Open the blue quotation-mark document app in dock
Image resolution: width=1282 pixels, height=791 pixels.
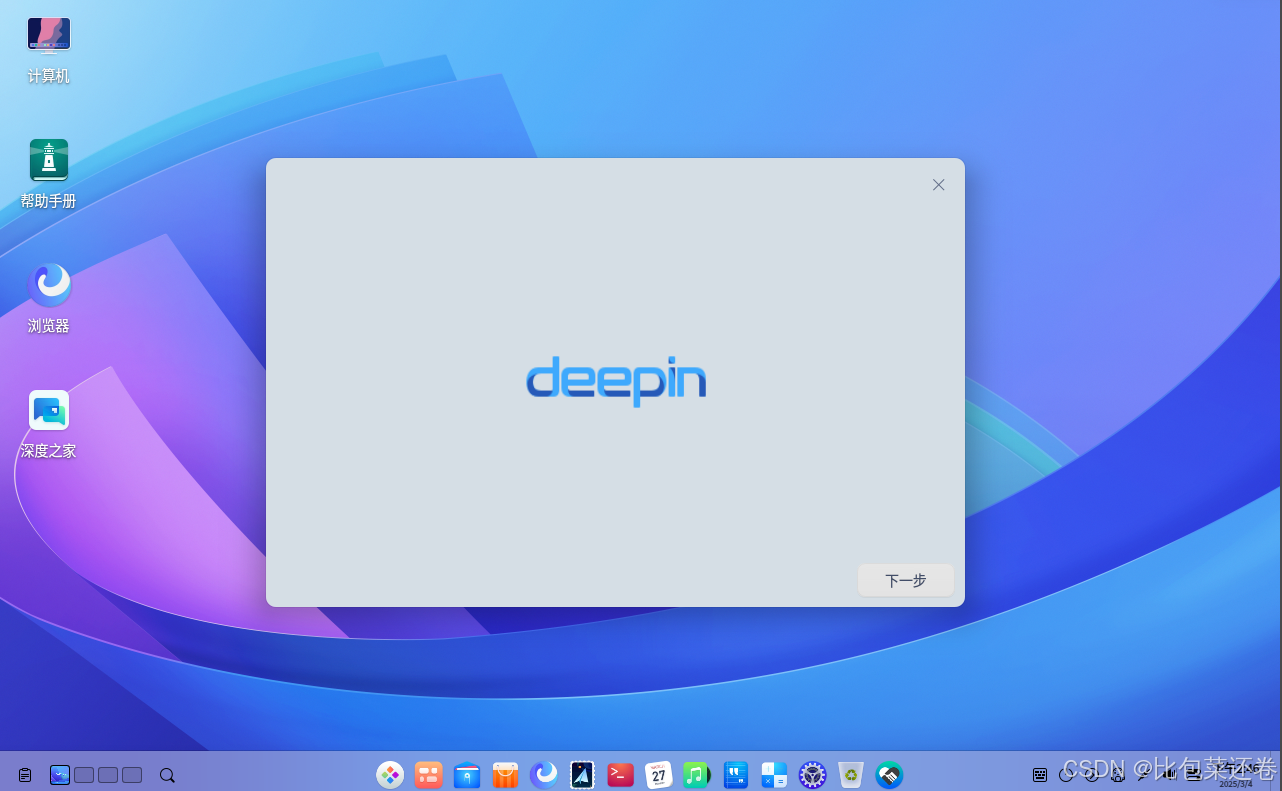736,774
